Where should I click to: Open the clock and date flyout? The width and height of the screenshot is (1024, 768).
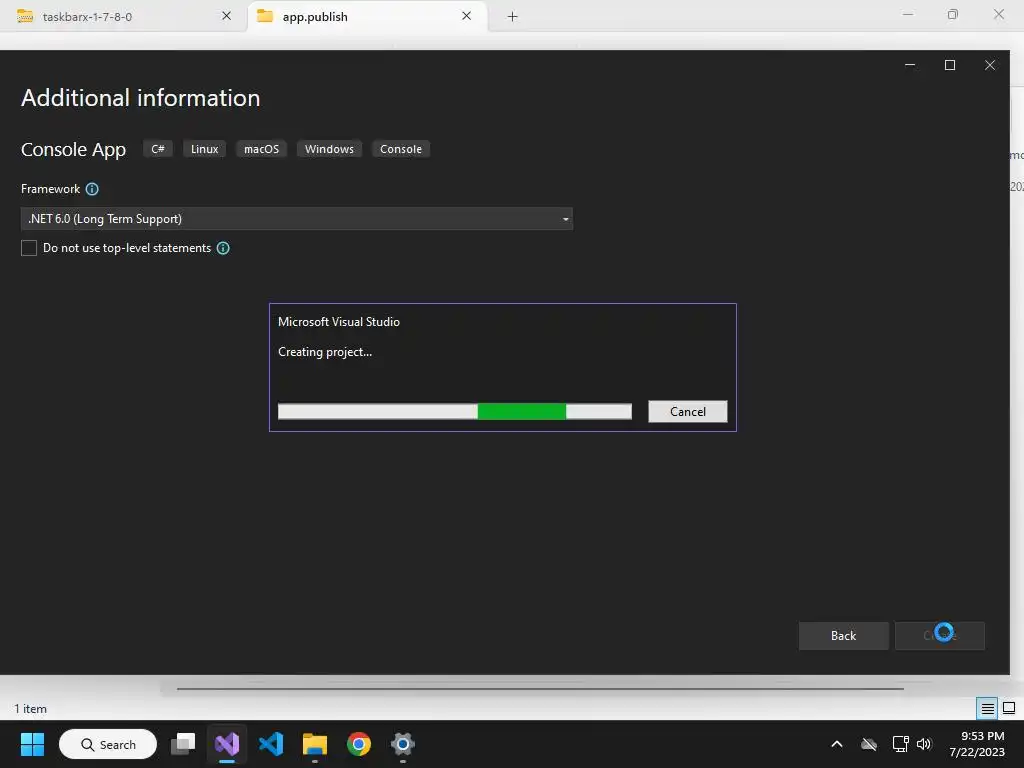(x=977, y=744)
